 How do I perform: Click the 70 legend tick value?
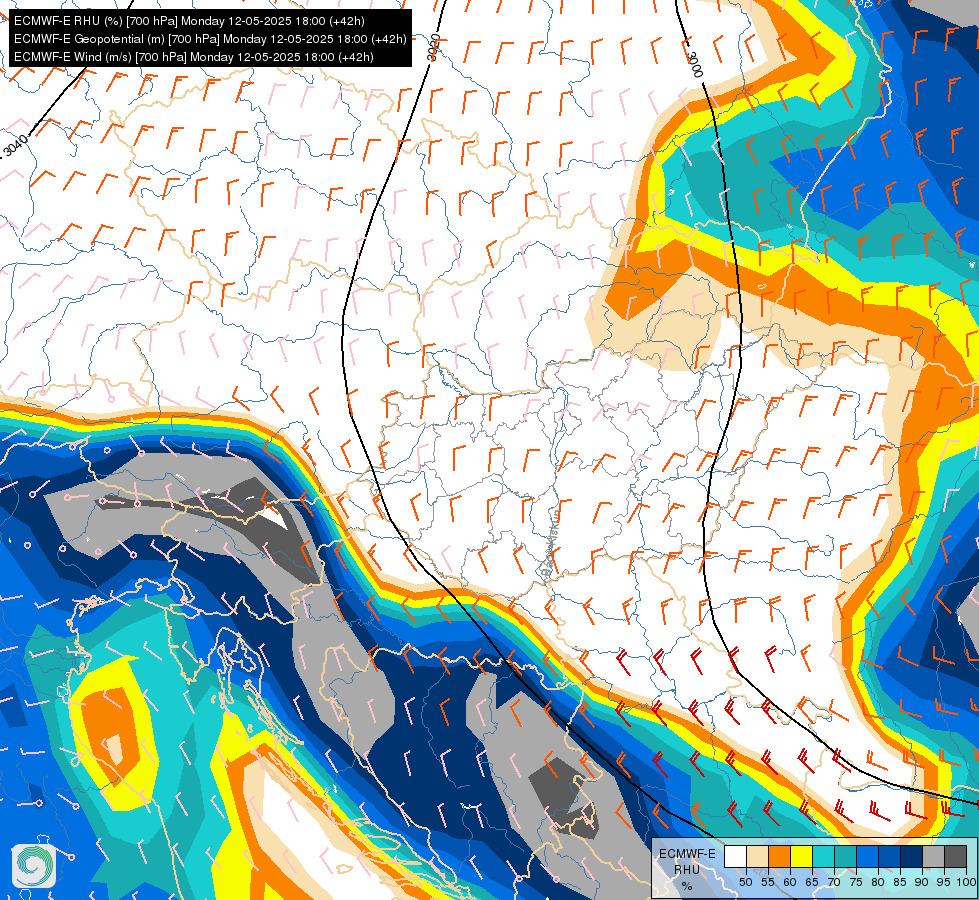(834, 882)
